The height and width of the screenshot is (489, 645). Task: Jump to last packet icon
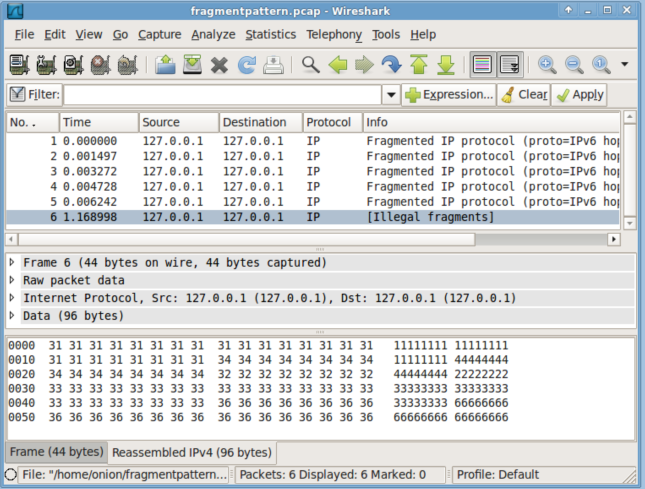click(x=446, y=65)
